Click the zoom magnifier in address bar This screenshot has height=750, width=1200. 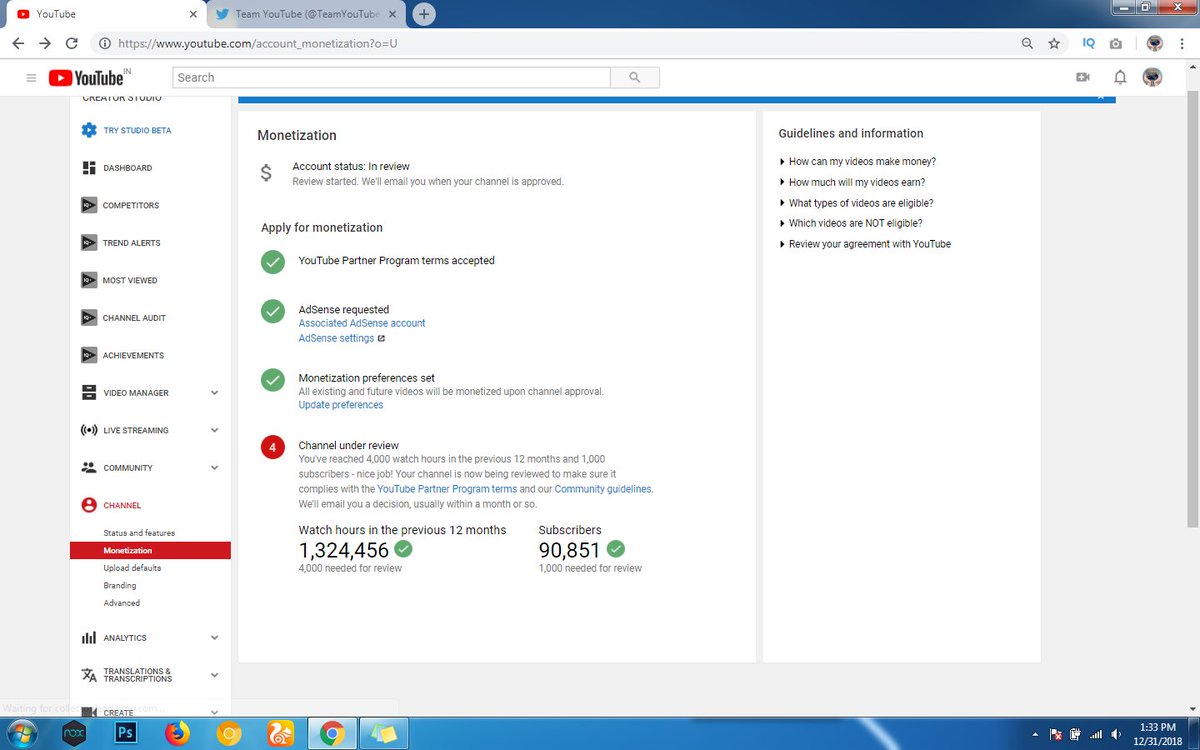point(1027,44)
